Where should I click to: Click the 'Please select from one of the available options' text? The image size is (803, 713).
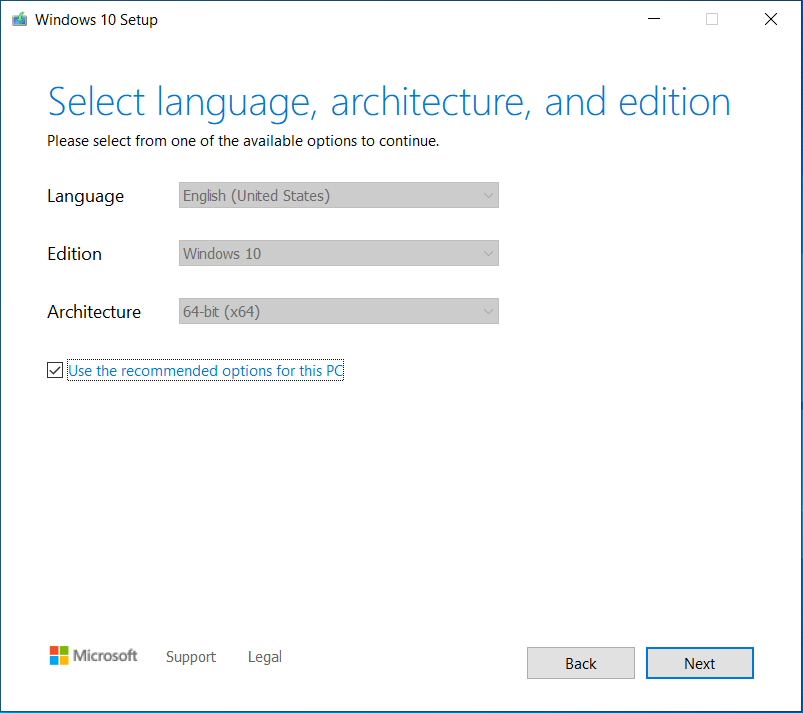[243, 141]
